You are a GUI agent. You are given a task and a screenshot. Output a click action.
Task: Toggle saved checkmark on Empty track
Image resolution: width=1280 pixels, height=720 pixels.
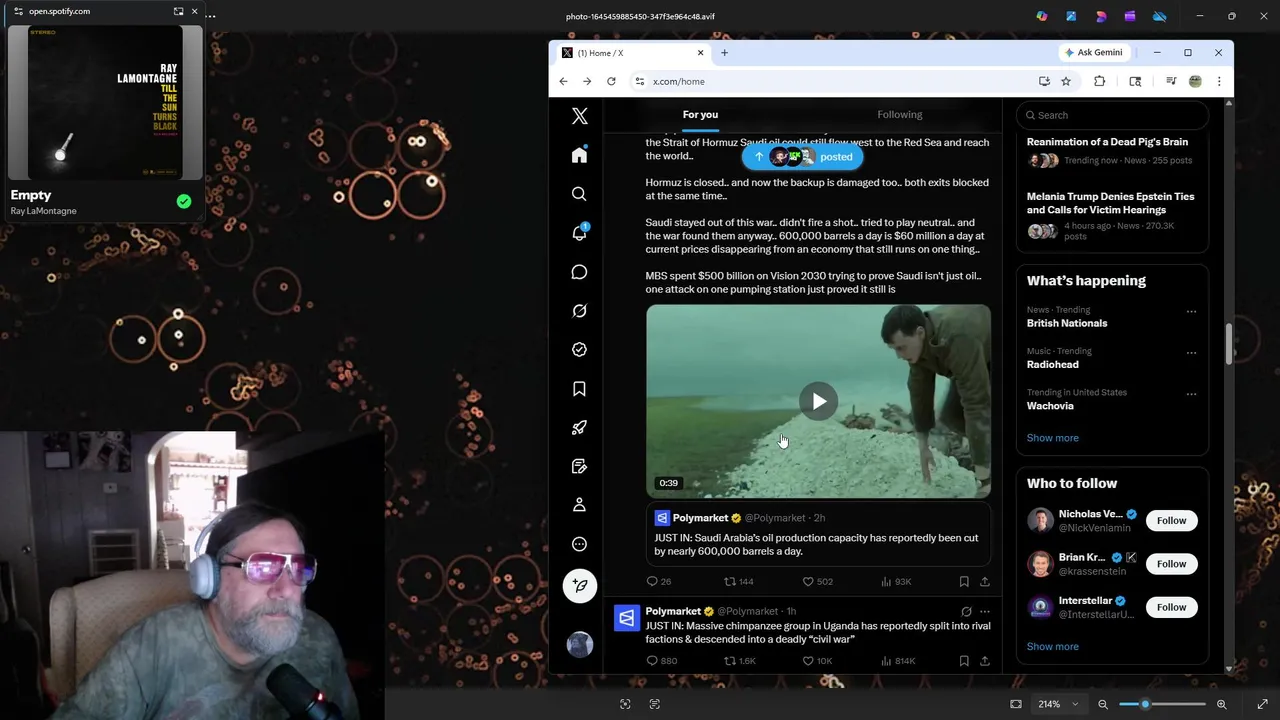pos(184,202)
